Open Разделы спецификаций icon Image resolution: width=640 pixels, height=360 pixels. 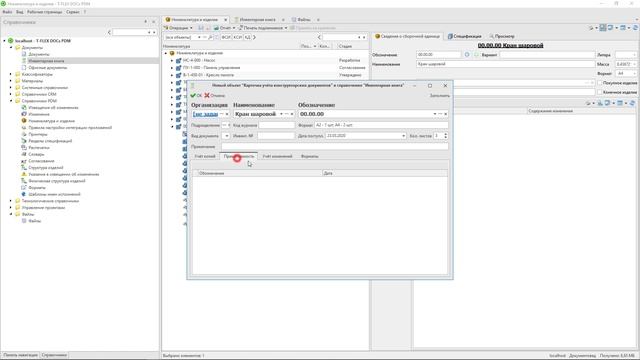click(24, 141)
